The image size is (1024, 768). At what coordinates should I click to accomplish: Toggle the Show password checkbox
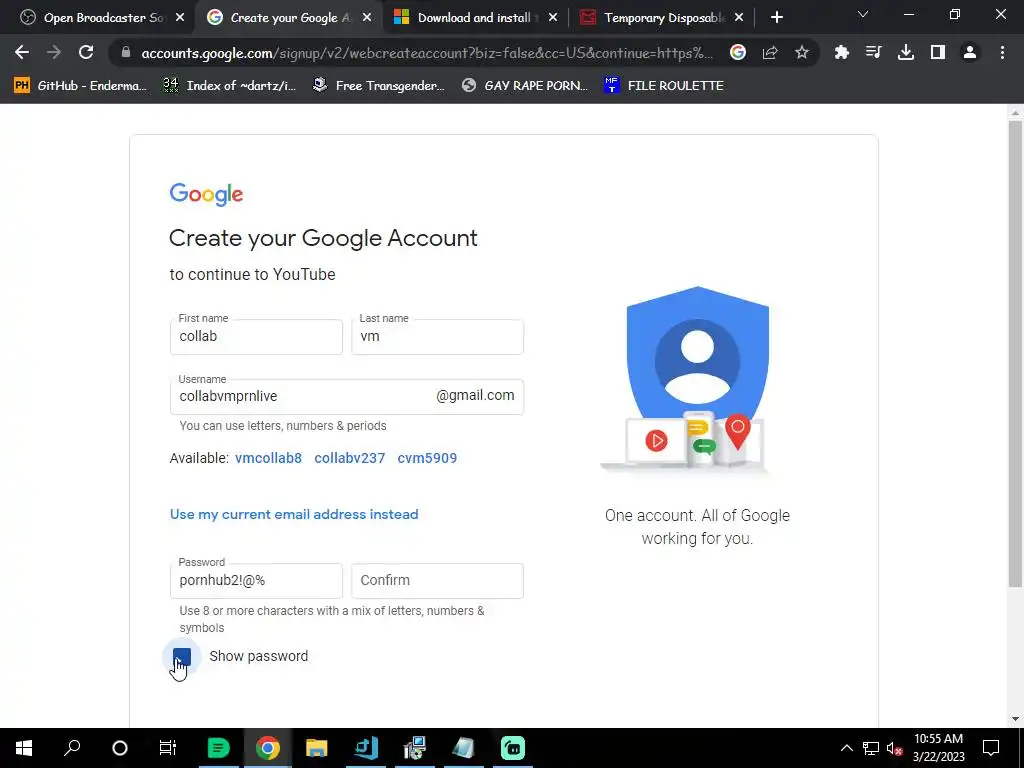click(x=182, y=656)
